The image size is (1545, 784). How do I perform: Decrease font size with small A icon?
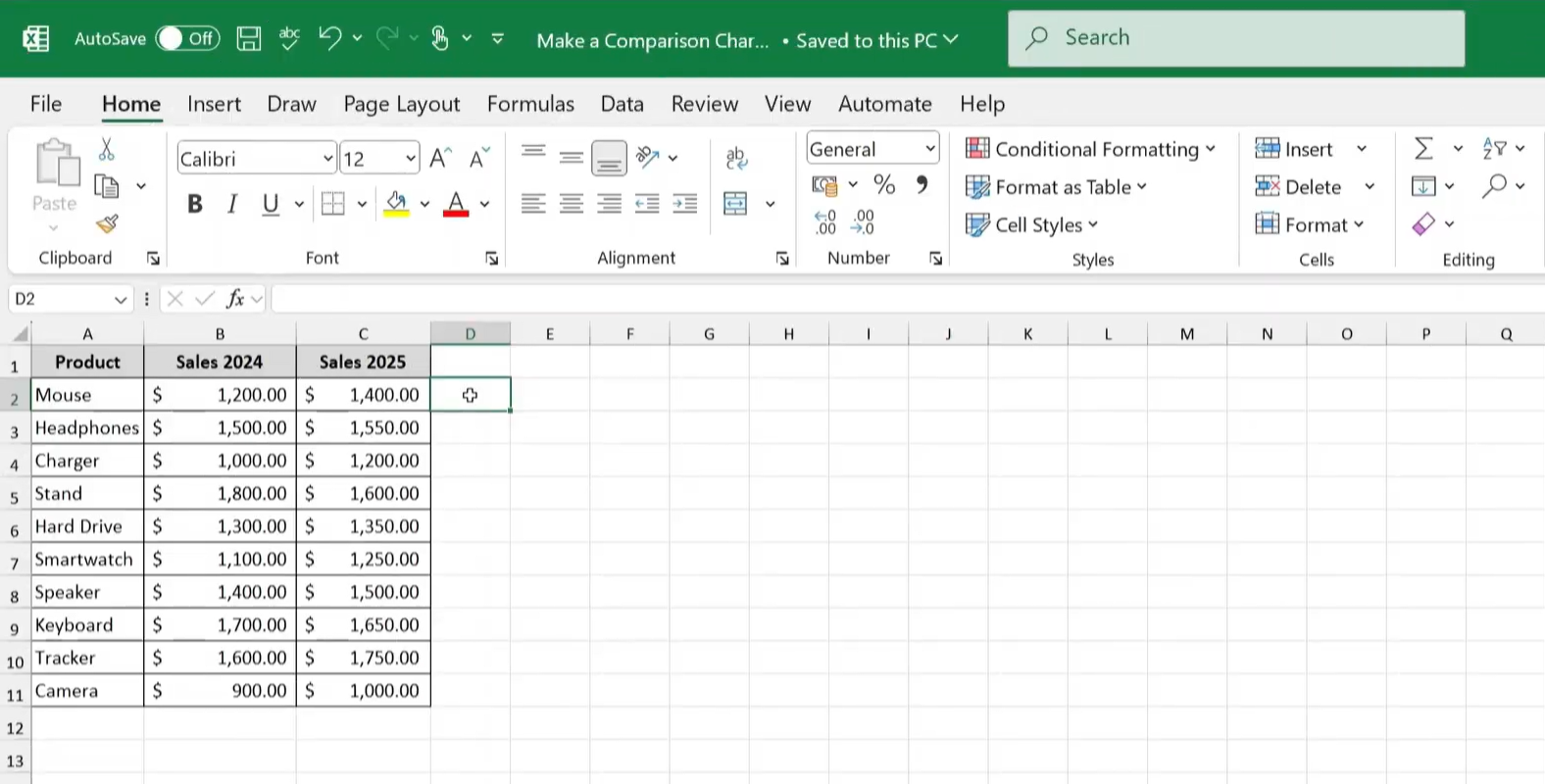point(479,158)
